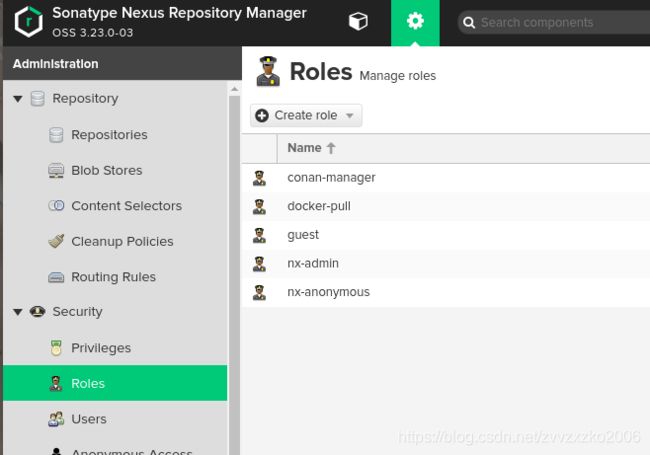The height and width of the screenshot is (455, 650).
Task: Open Anonymous Access in the sidebar
Action: click(132, 451)
